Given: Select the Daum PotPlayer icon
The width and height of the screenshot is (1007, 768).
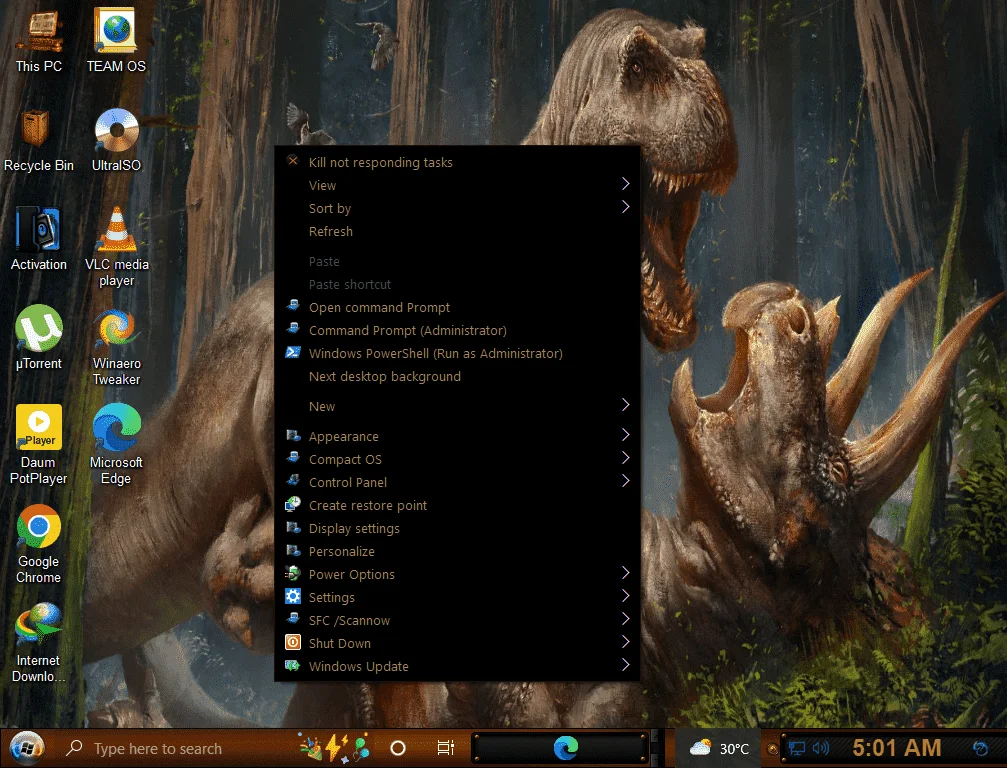Looking at the screenshot, I should coord(39,444).
